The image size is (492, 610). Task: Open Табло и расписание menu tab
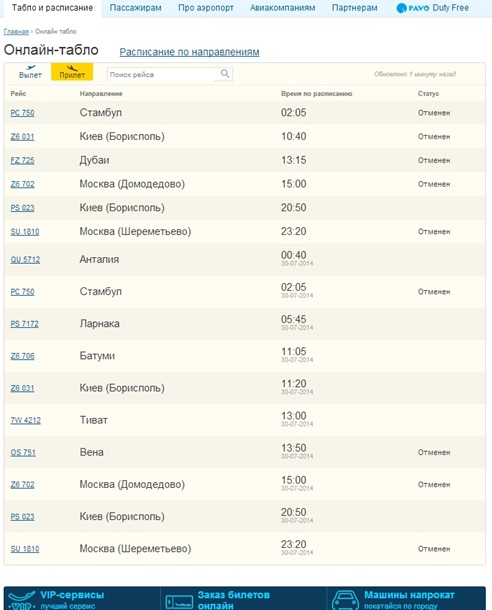point(52,8)
